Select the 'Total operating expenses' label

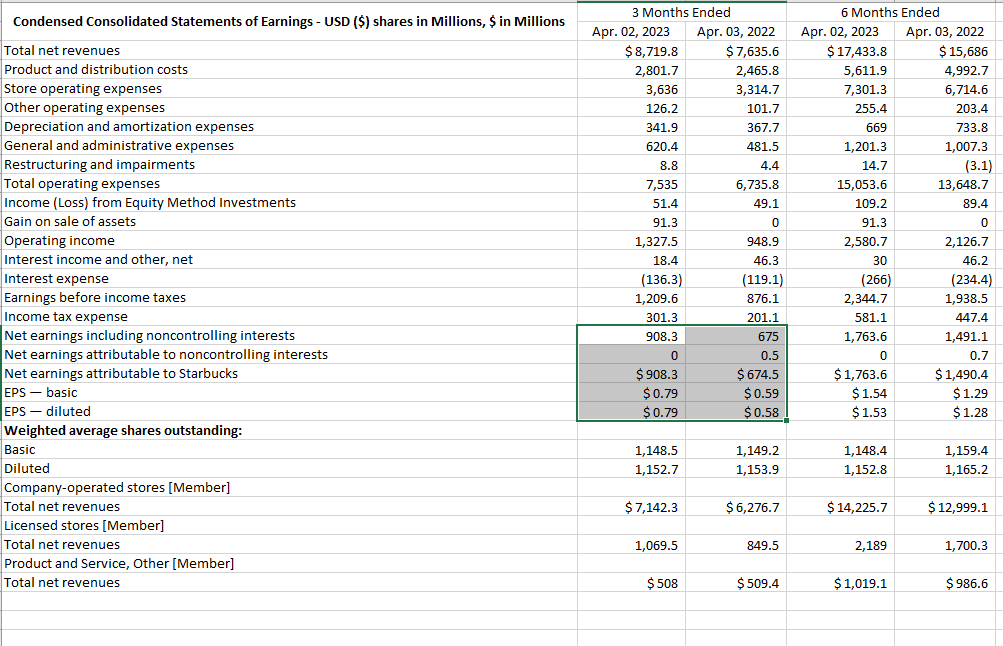tap(82, 184)
